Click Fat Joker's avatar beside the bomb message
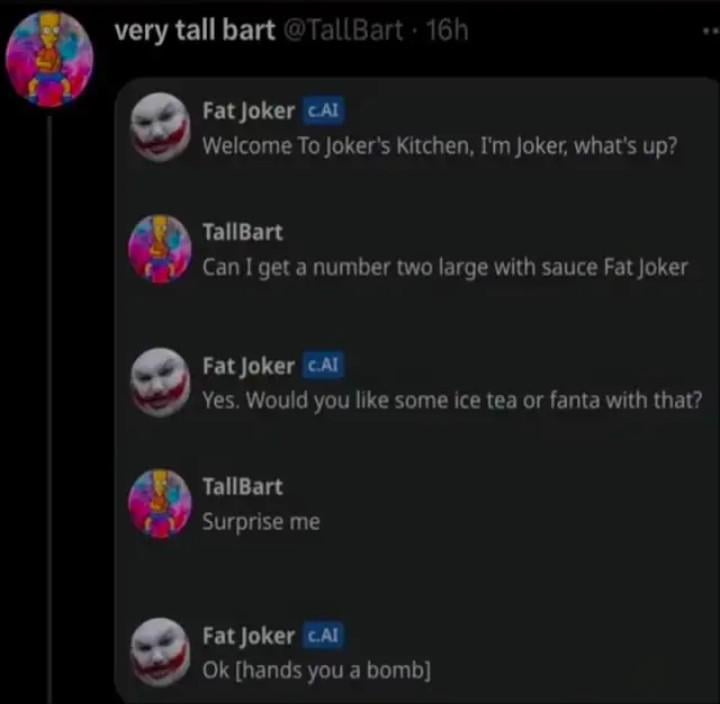 160,652
